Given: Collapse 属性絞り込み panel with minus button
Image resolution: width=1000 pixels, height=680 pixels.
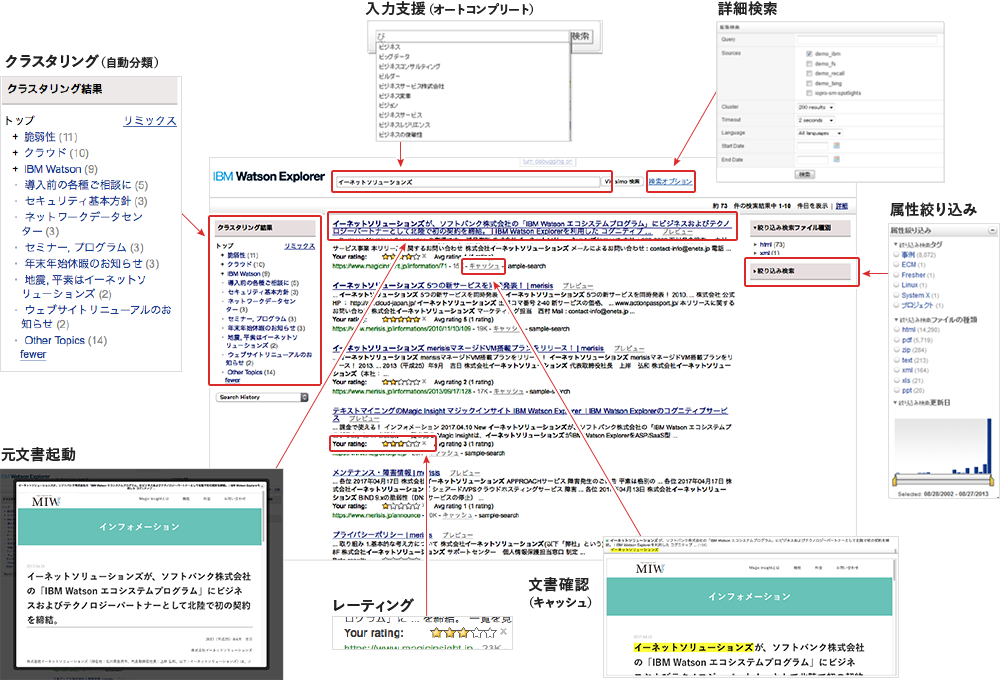Looking at the screenshot, I should 992,230.
